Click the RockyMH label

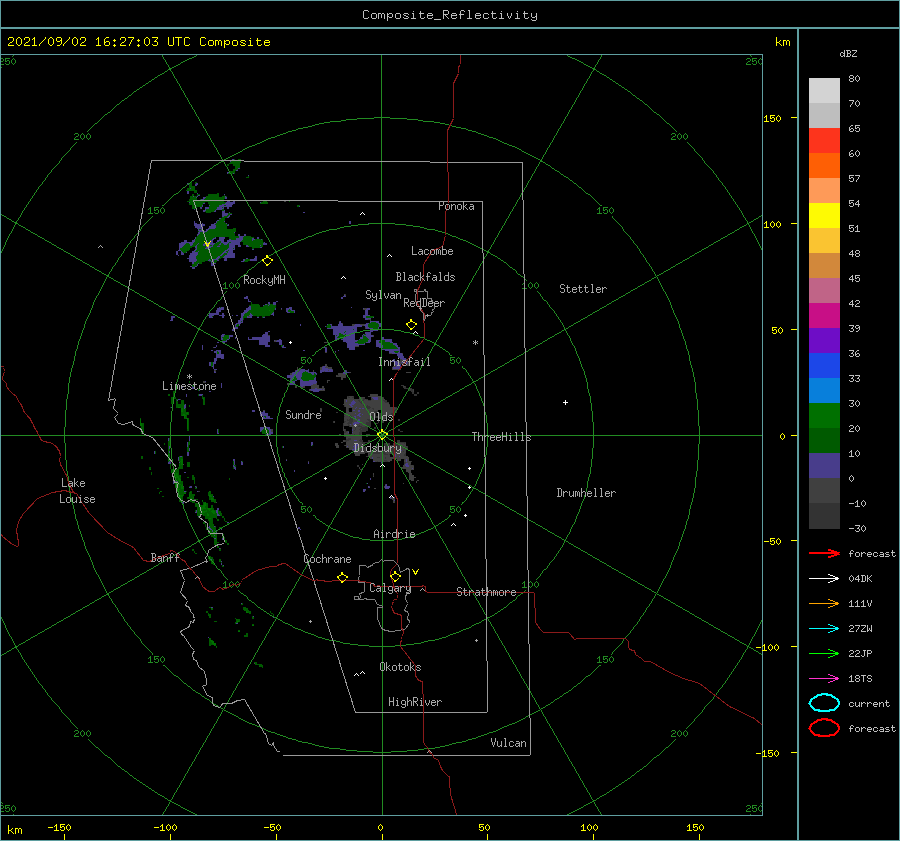(264, 280)
